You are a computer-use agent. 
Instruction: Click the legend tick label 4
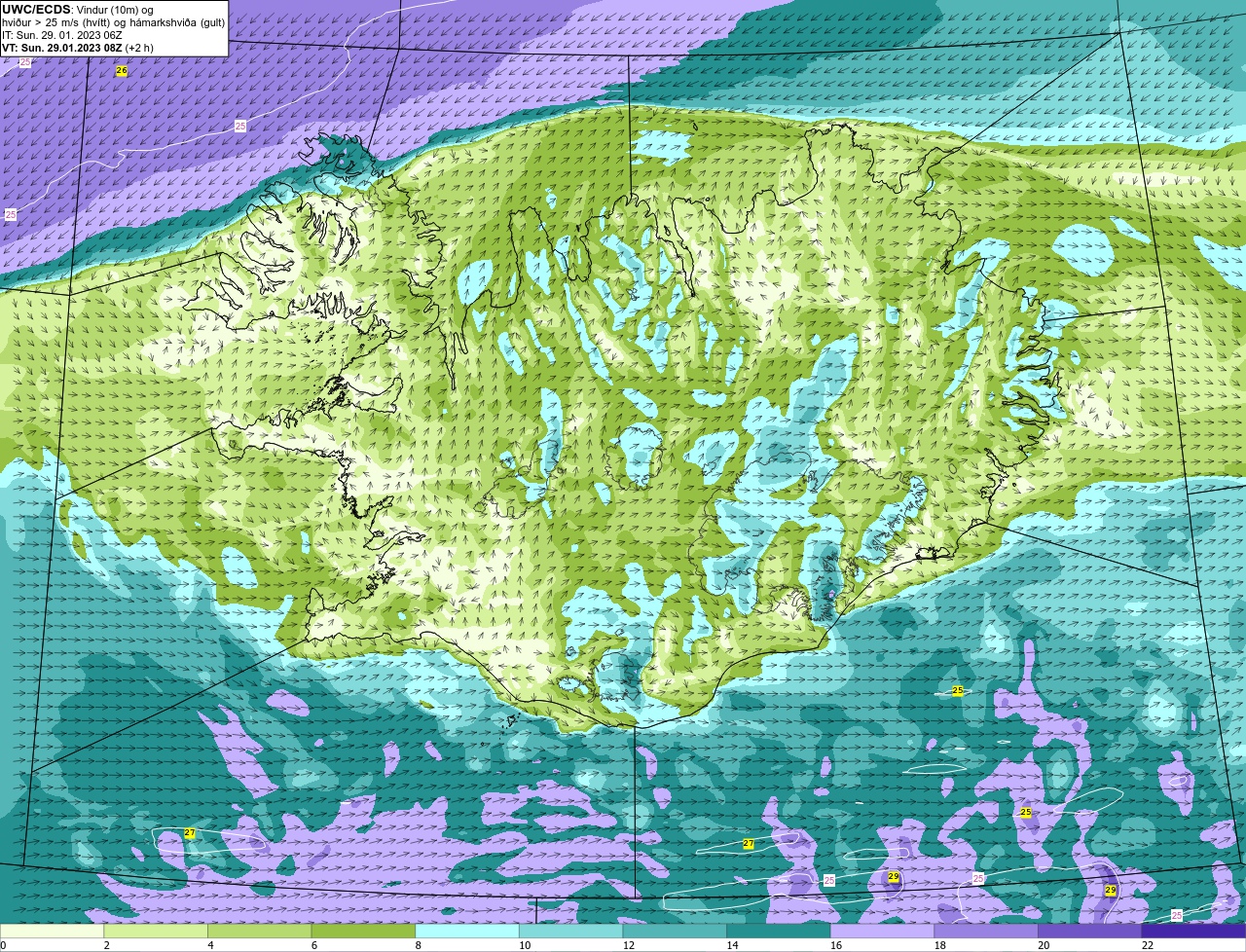point(210,945)
